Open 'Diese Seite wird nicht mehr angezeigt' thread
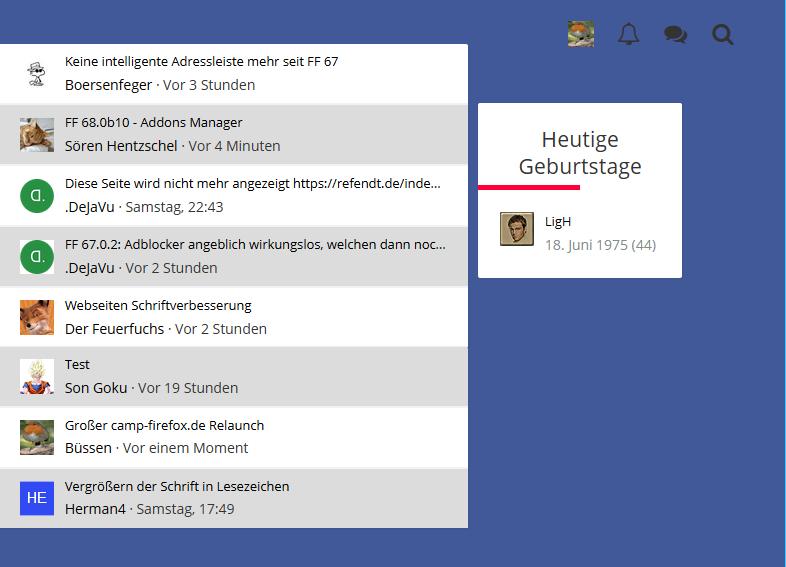 [x=252, y=184]
